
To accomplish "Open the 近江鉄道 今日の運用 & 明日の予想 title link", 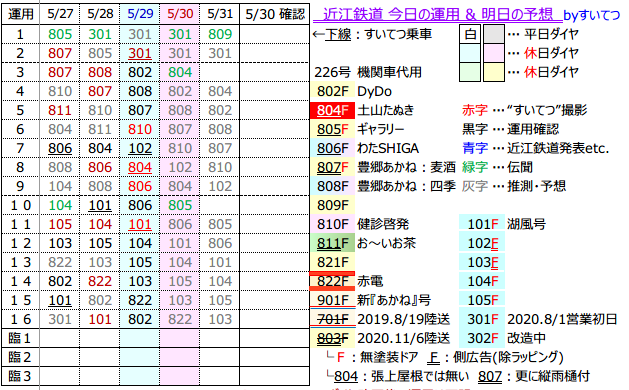I will [437, 14].
